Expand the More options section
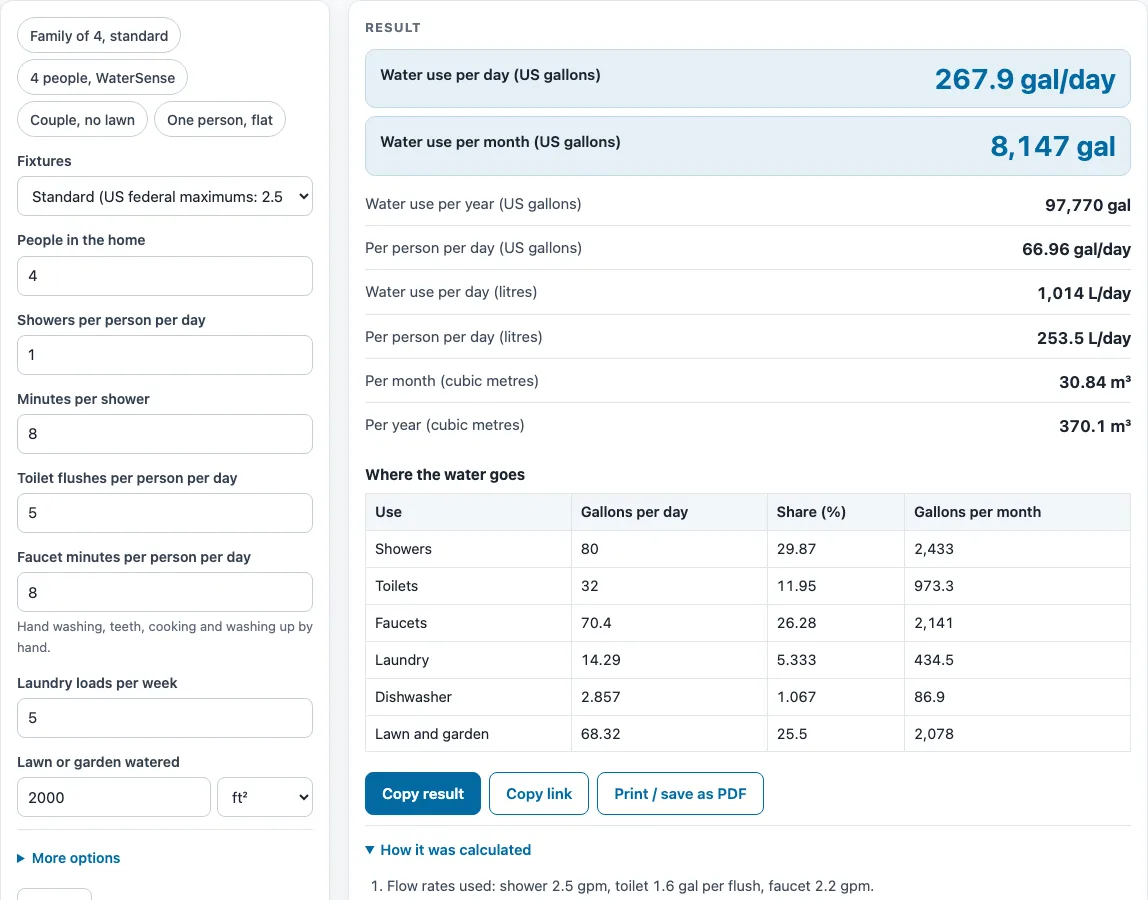The image size is (1148, 900). 69,858
